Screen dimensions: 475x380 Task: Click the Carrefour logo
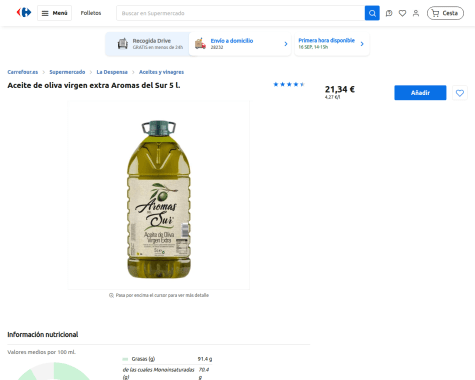coord(24,13)
